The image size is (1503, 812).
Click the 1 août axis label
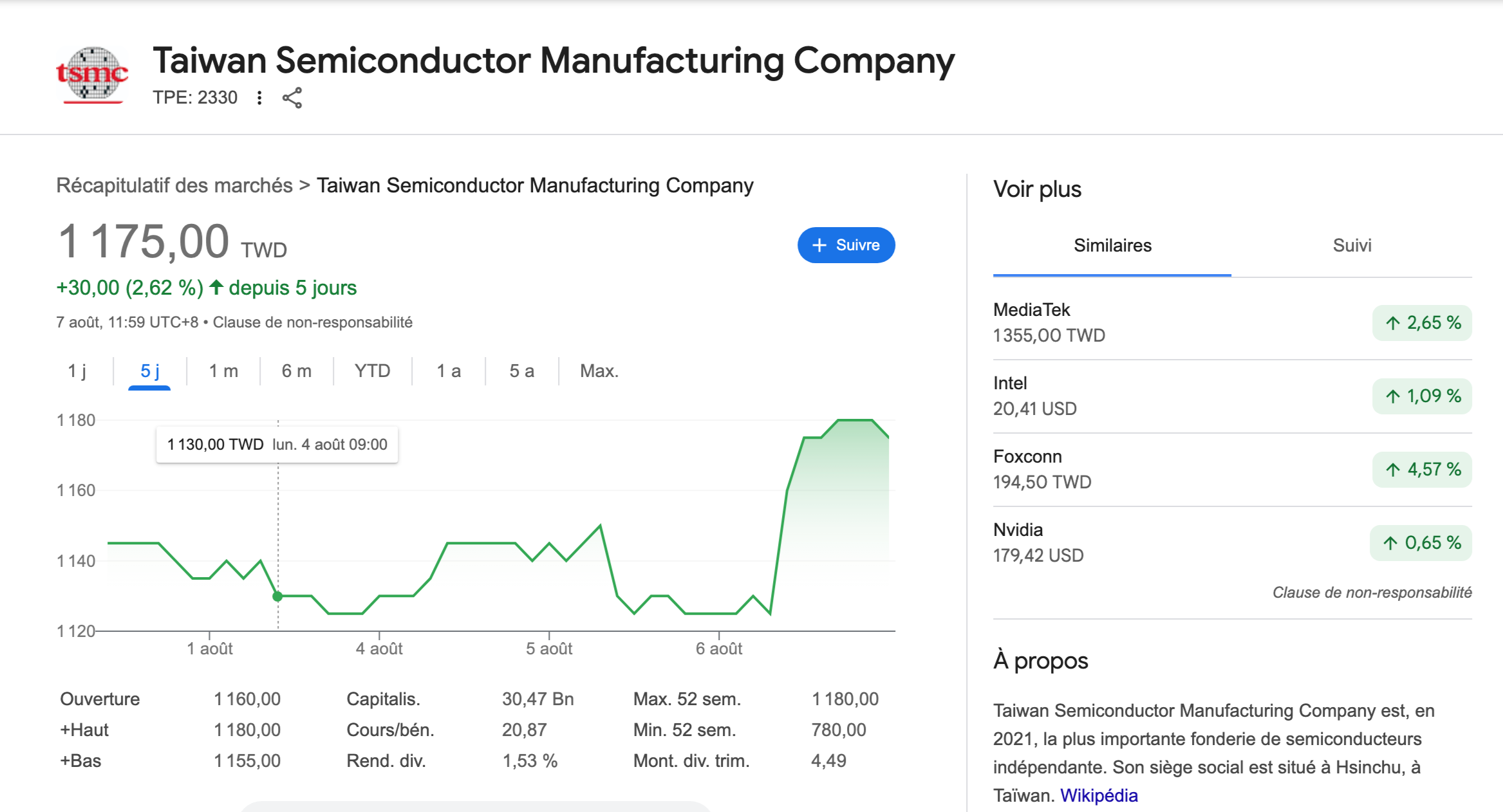210,649
